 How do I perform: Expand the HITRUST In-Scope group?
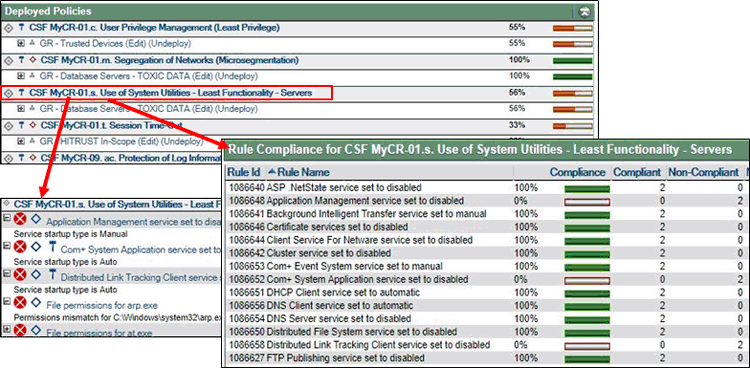point(21,141)
